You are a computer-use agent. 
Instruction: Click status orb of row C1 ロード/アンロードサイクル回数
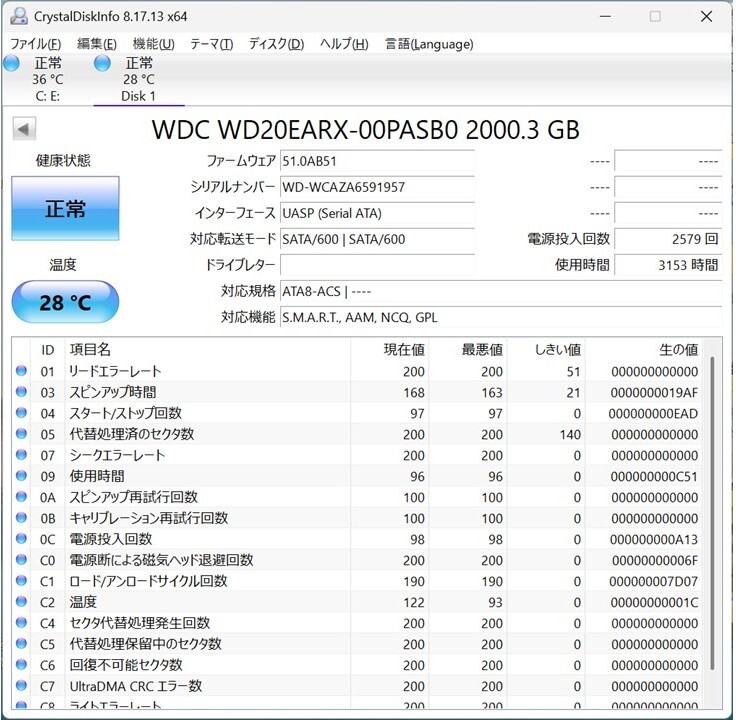click(x=21, y=580)
